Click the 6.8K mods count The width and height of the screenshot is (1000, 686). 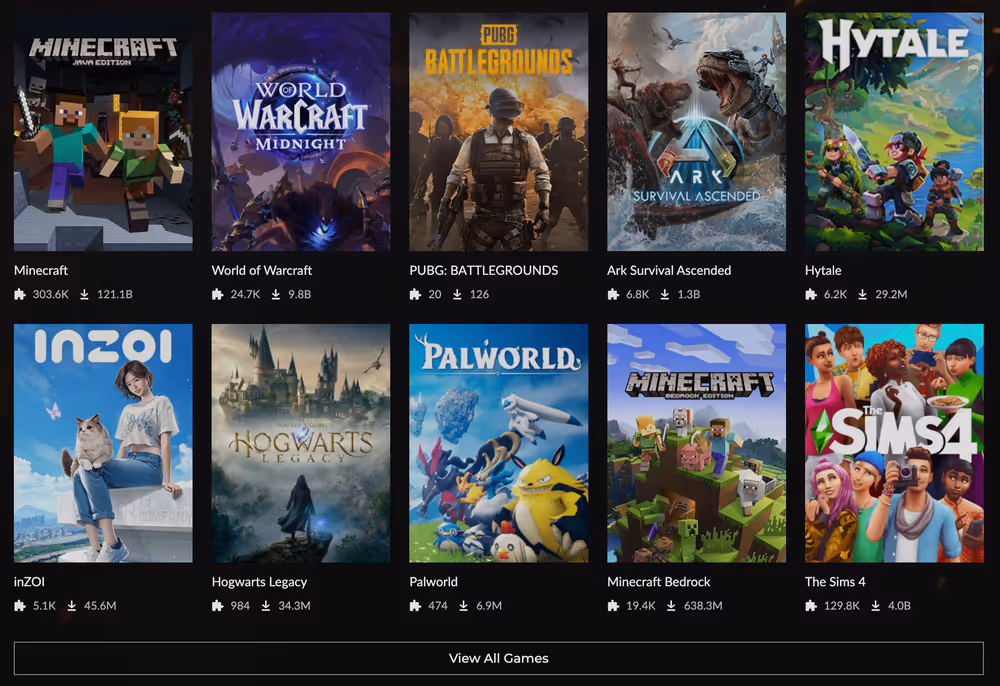(x=637, y=294)
